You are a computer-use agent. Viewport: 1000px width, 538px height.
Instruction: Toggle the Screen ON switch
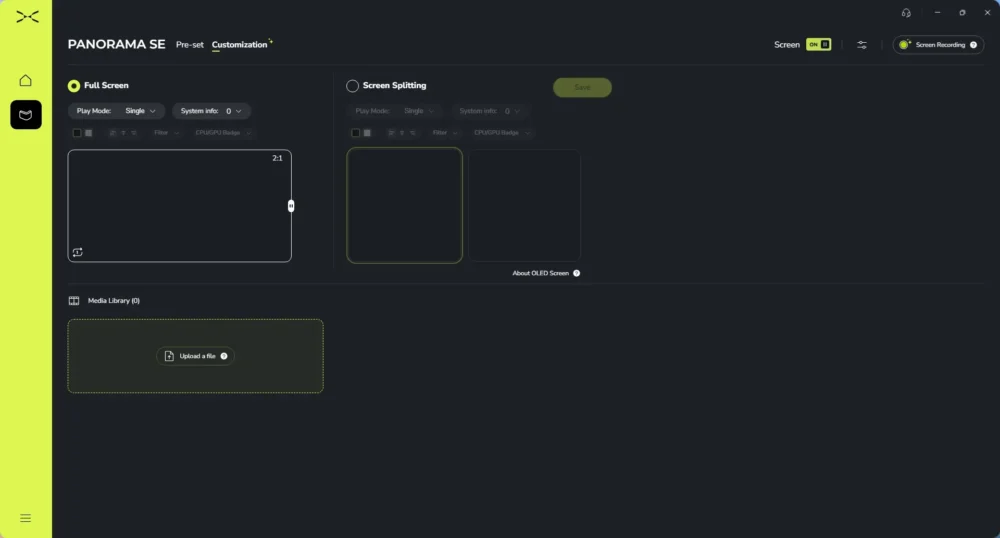pos(818,45)
